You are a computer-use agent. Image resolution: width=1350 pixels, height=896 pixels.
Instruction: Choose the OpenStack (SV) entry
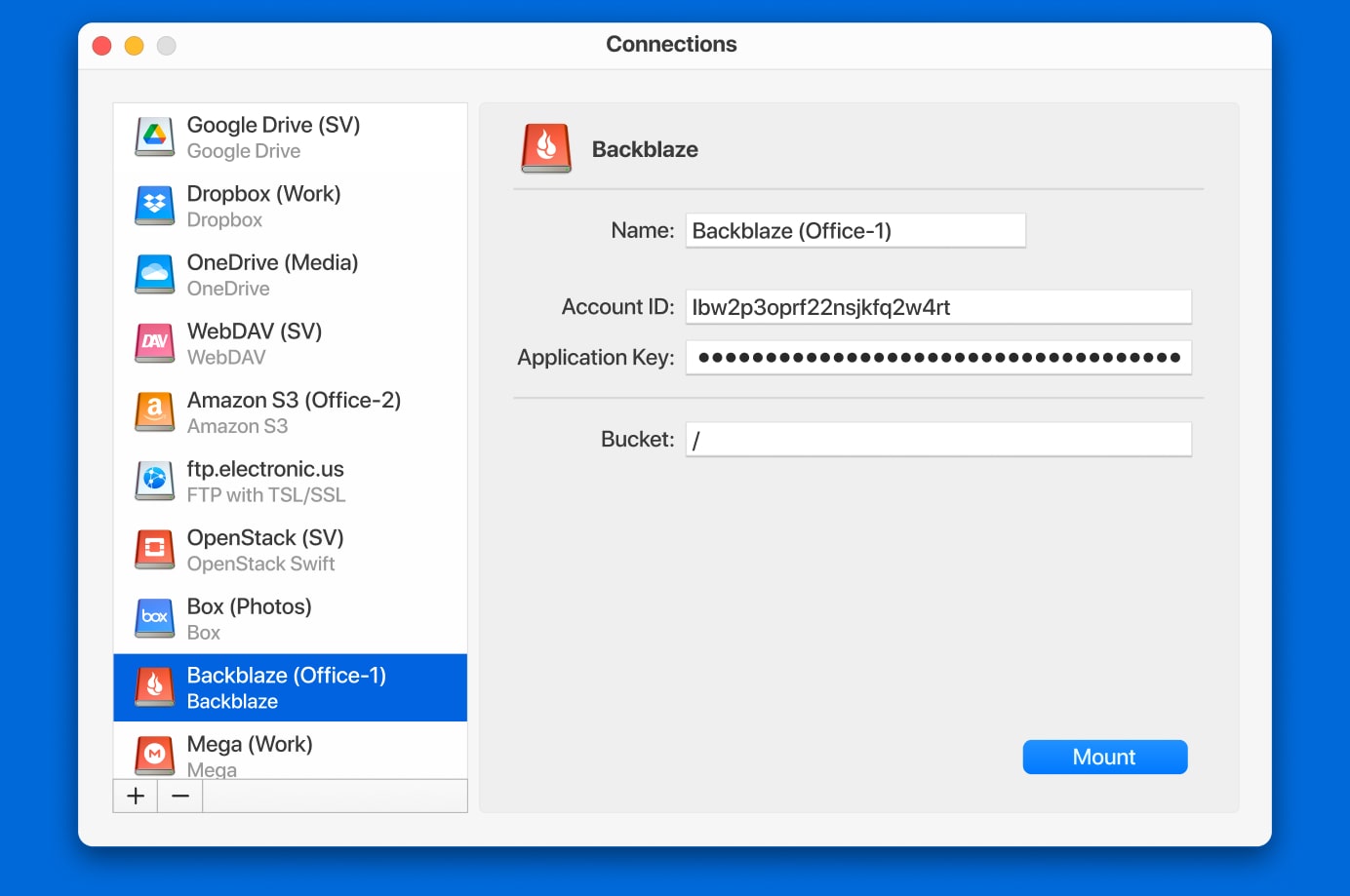click(291, 550)
